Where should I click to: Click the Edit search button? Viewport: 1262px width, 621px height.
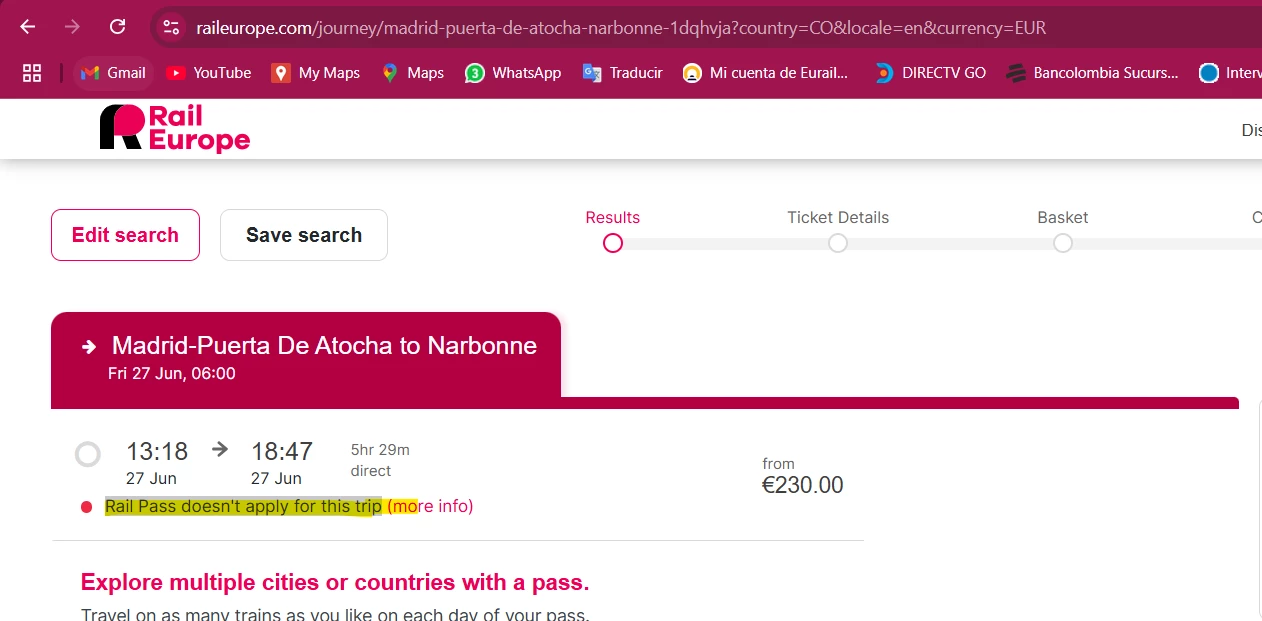(125, 235)
